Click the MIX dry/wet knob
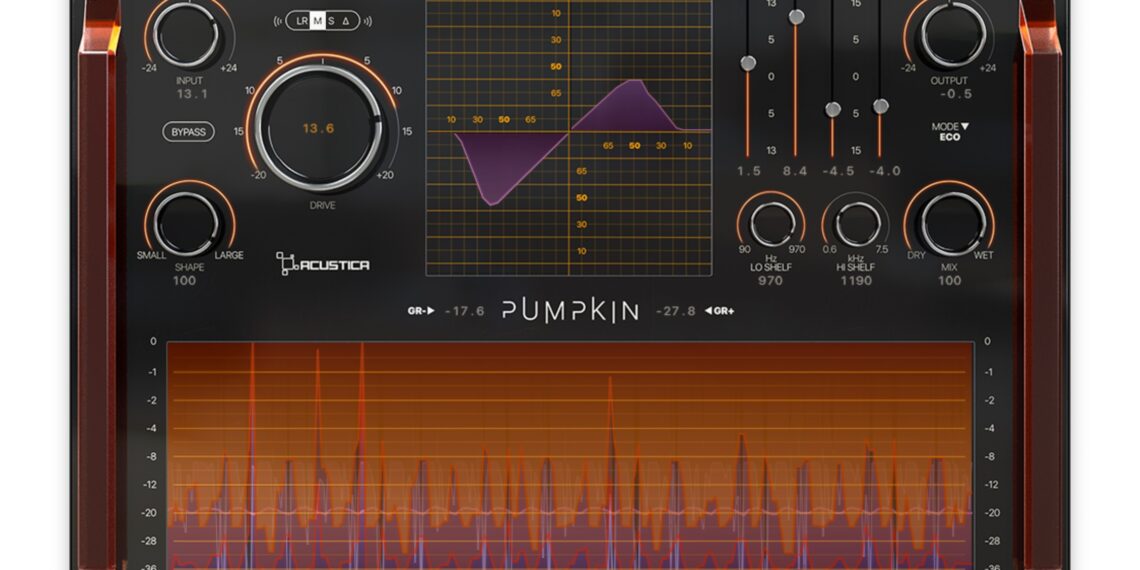This screenshot has height=570, width=1140. 954,223
